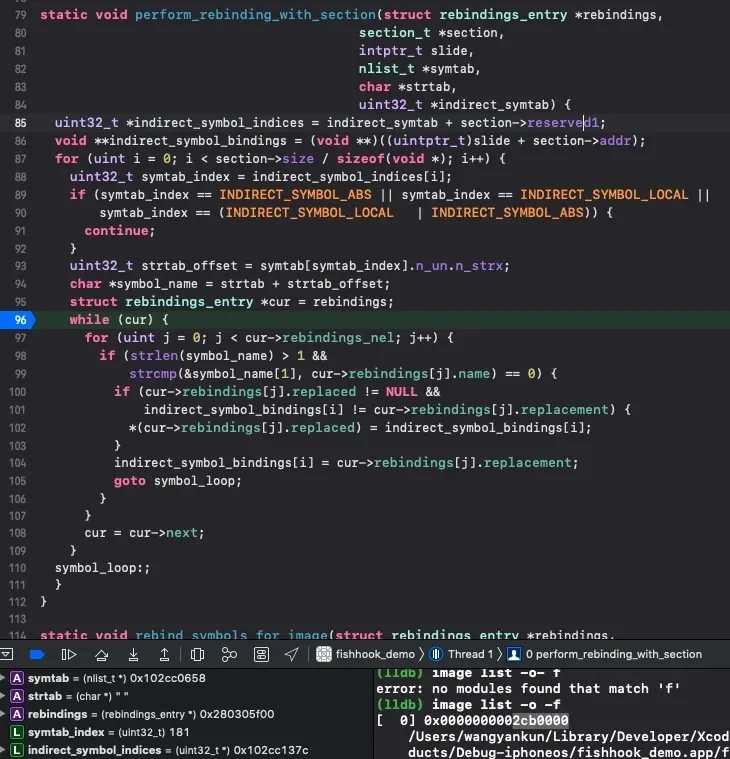Viewport: 730px width, 759px height.
Task: Toggle the breakpoint on line 96
Action: coord(18,319)
